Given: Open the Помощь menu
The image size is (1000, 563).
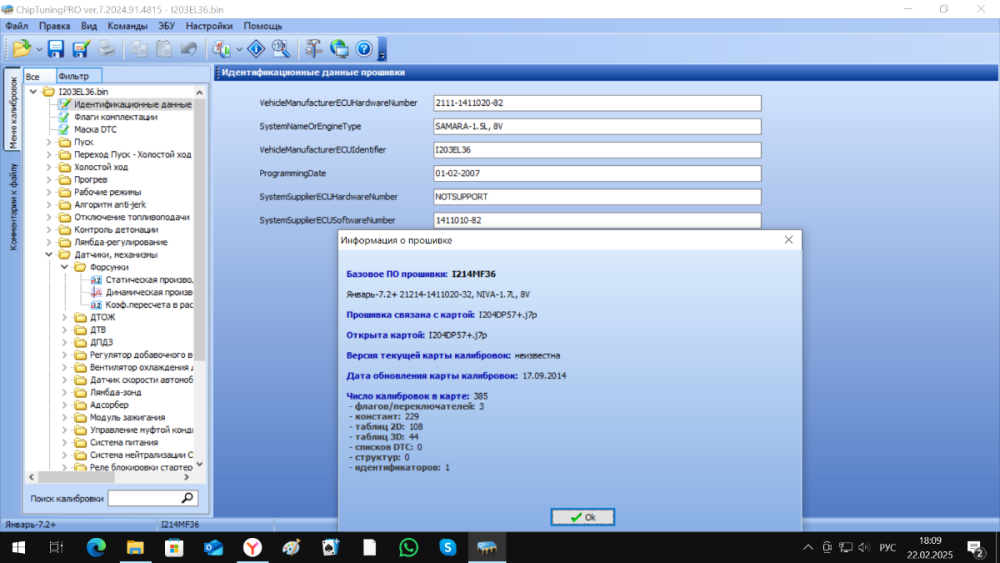Looking at the screenshot, I should pyautogui.click(x=263, y=26).
